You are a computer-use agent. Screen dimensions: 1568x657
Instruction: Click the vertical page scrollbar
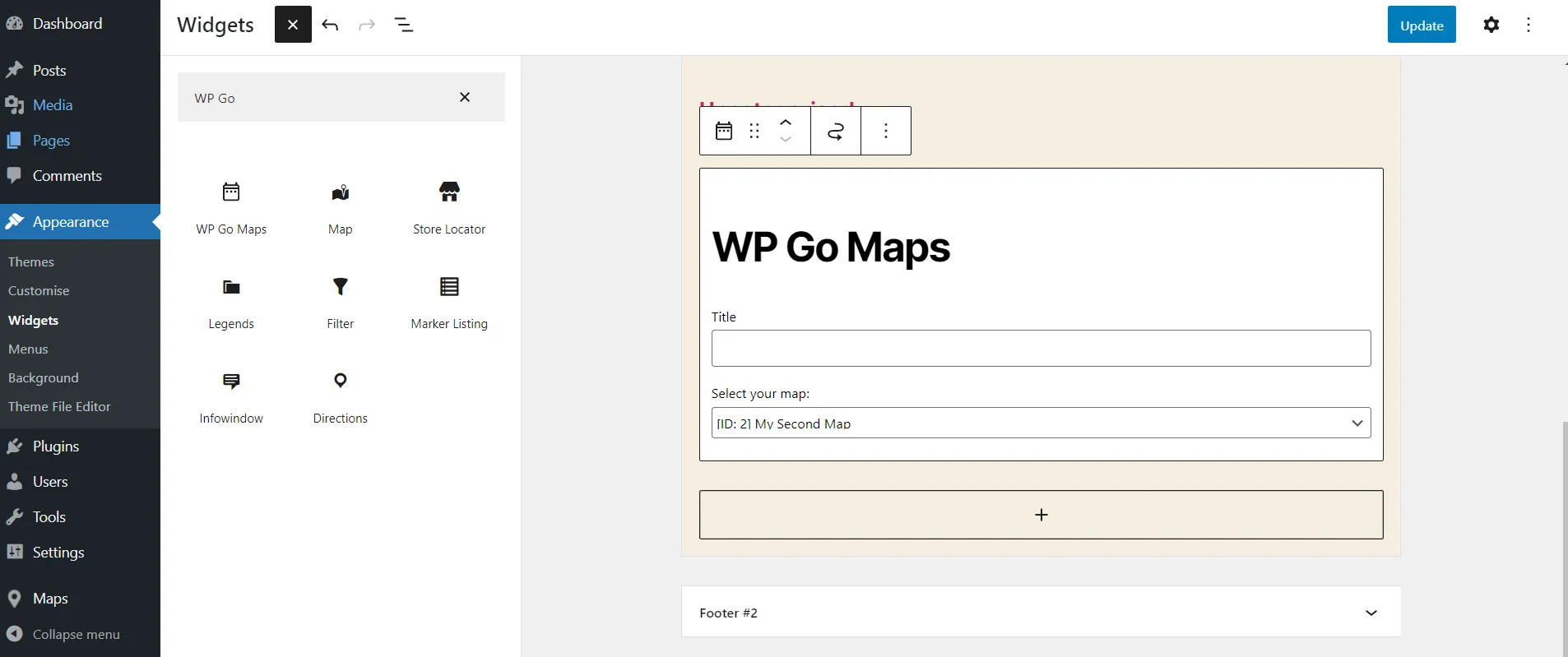coord(1565,539)
